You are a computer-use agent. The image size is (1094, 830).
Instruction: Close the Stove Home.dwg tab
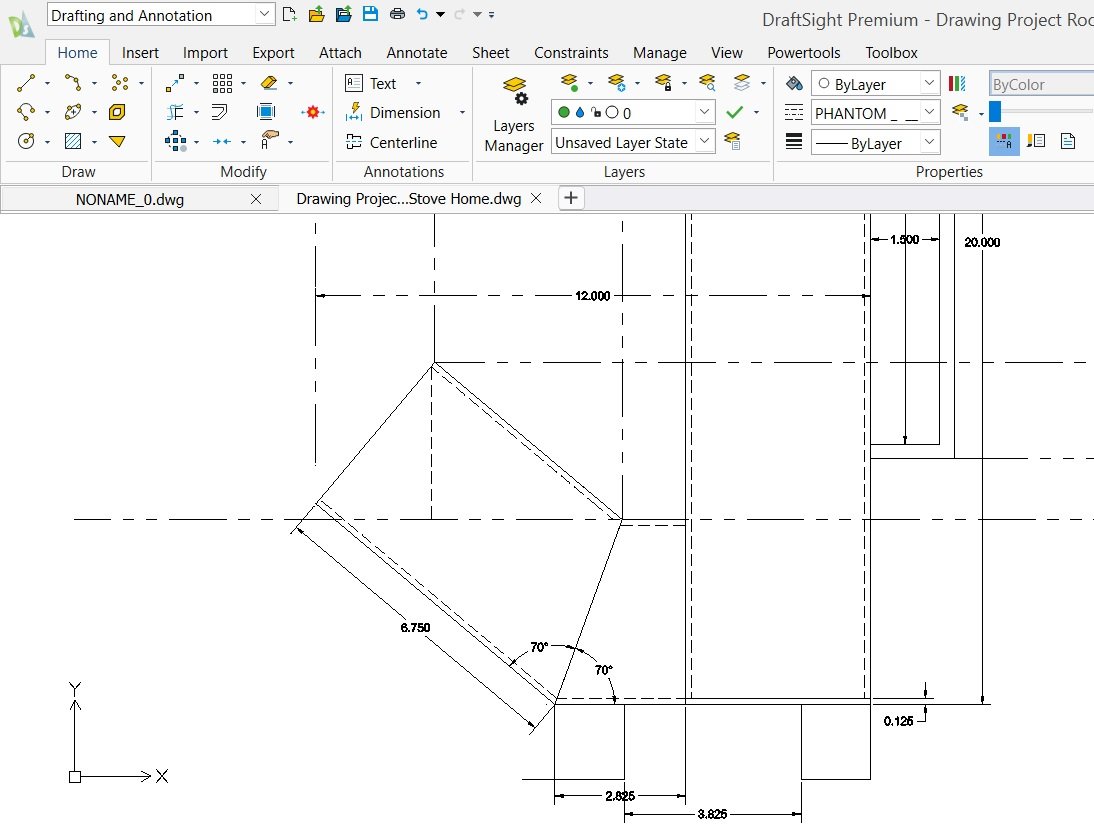[536, 199]
